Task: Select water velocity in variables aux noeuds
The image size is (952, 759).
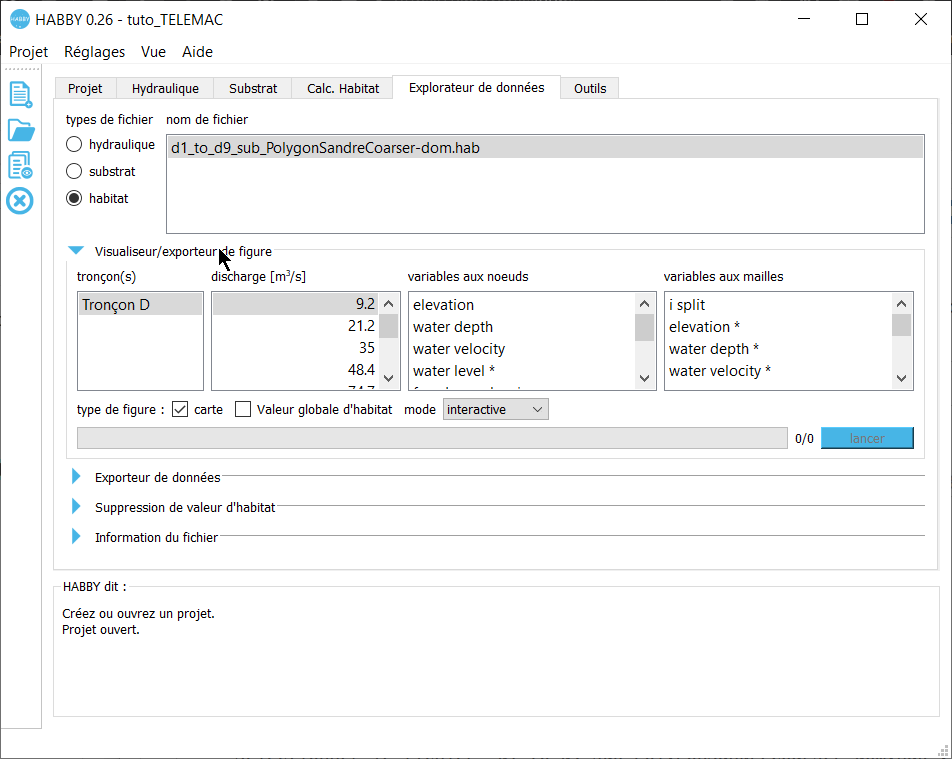Action: click(x=459, y=349)
